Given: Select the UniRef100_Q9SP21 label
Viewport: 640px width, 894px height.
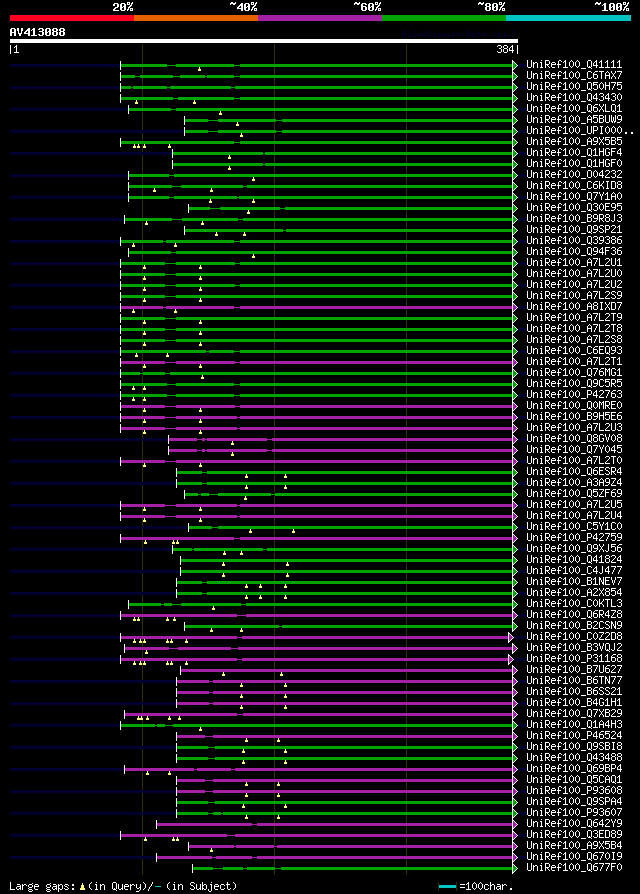Looking at the screenshot, I should [x=574, y=230].
